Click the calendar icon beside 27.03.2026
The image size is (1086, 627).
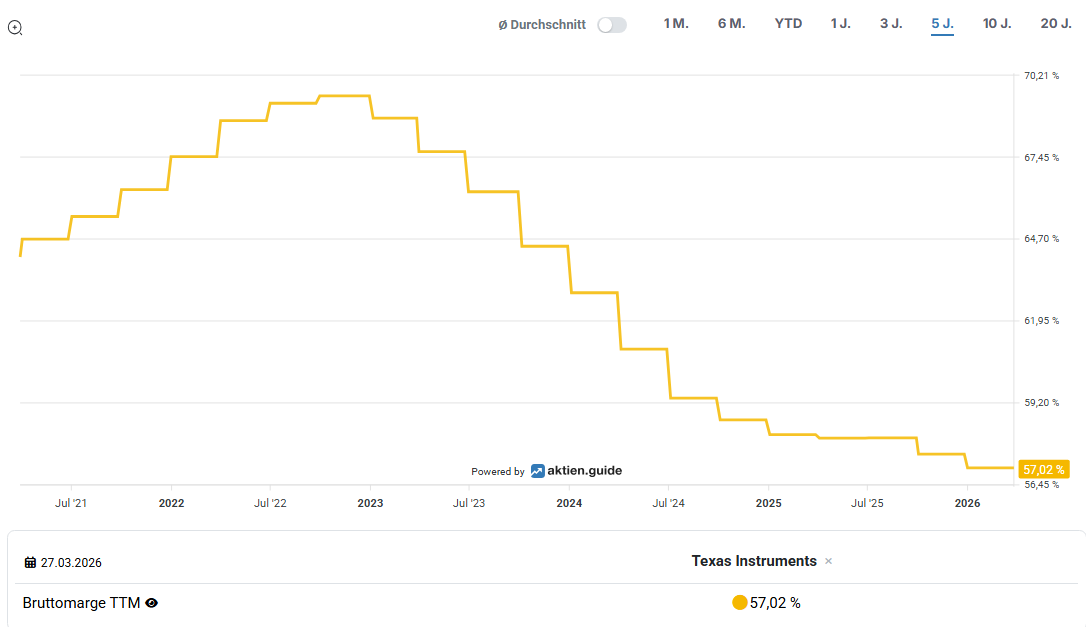[30, 563]
